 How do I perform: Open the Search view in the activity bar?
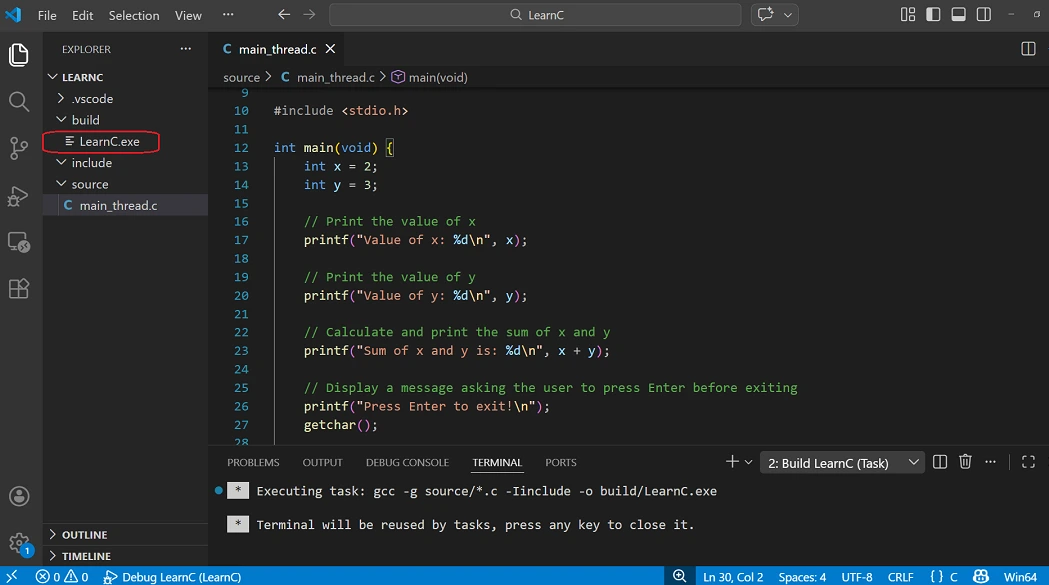pyautogui.click(x=18, y=101)
